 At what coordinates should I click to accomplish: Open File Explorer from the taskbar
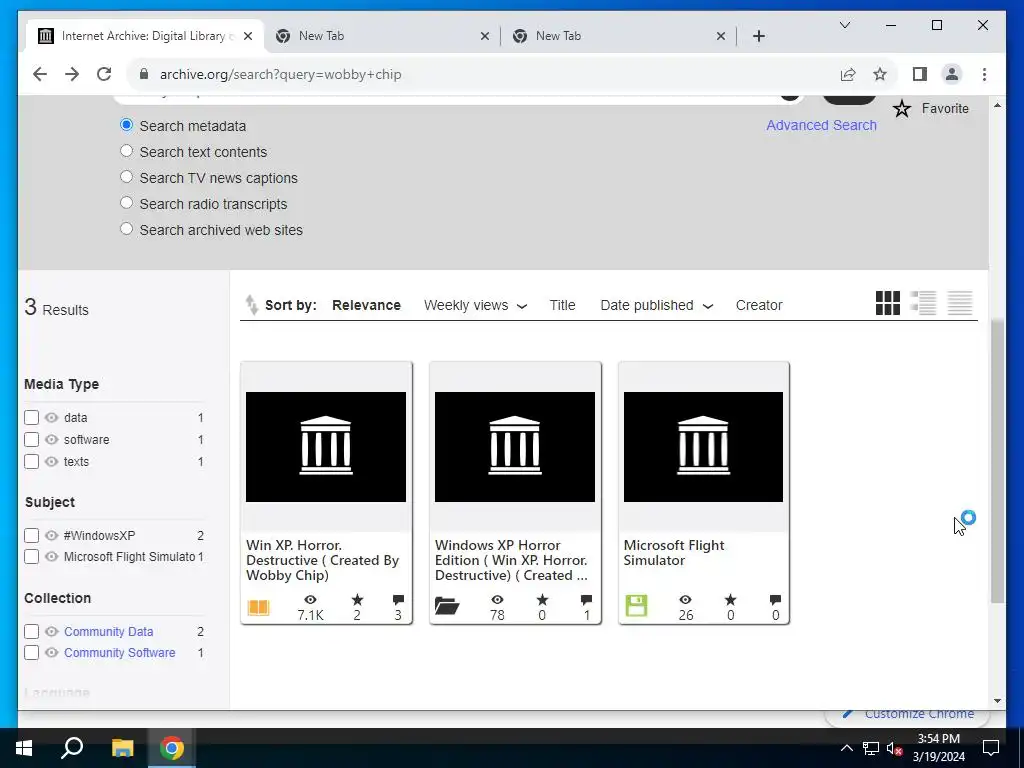point(122,748)
